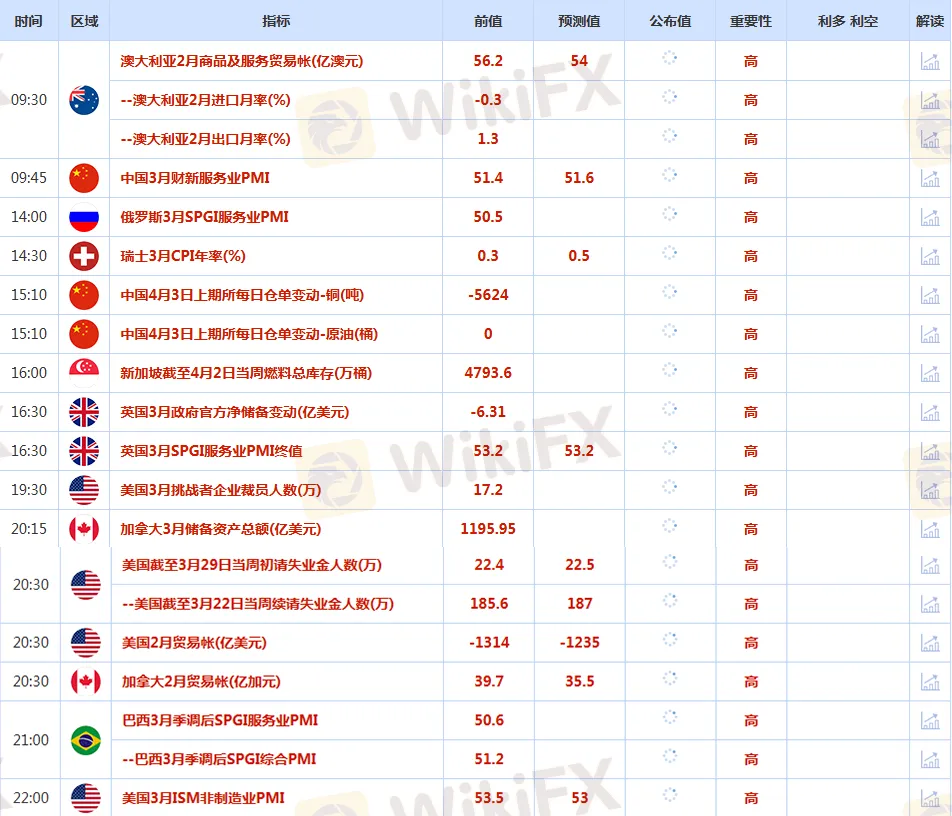The width and height of the screenshot is (952, 816).
Task: Click the Russian flag icon
Action: pyautogui.click(x=84, y=217)
